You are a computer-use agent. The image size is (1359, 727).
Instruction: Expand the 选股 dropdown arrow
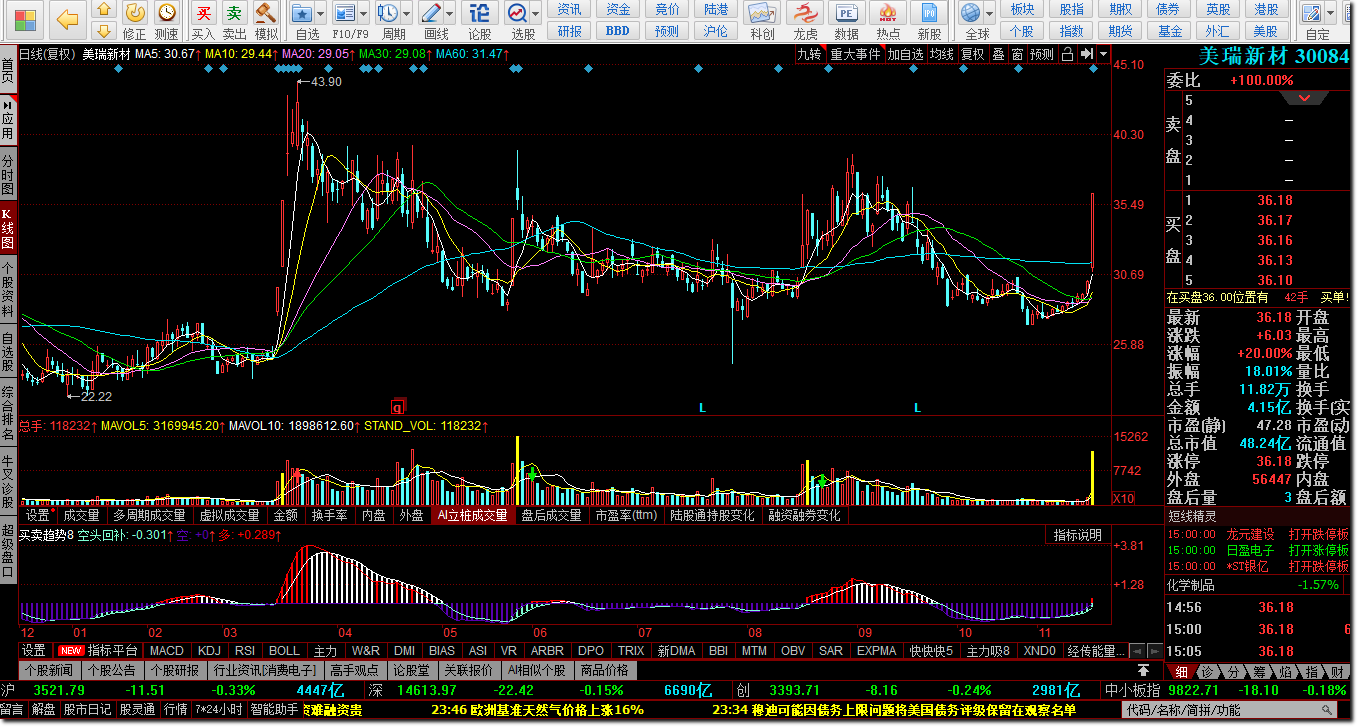click(536, 13)
